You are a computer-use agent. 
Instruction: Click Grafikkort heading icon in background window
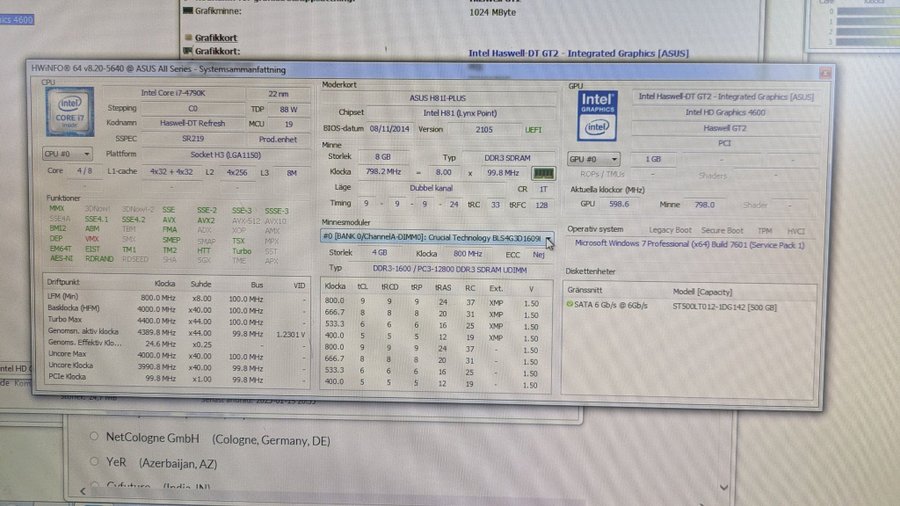click(188, 37)
